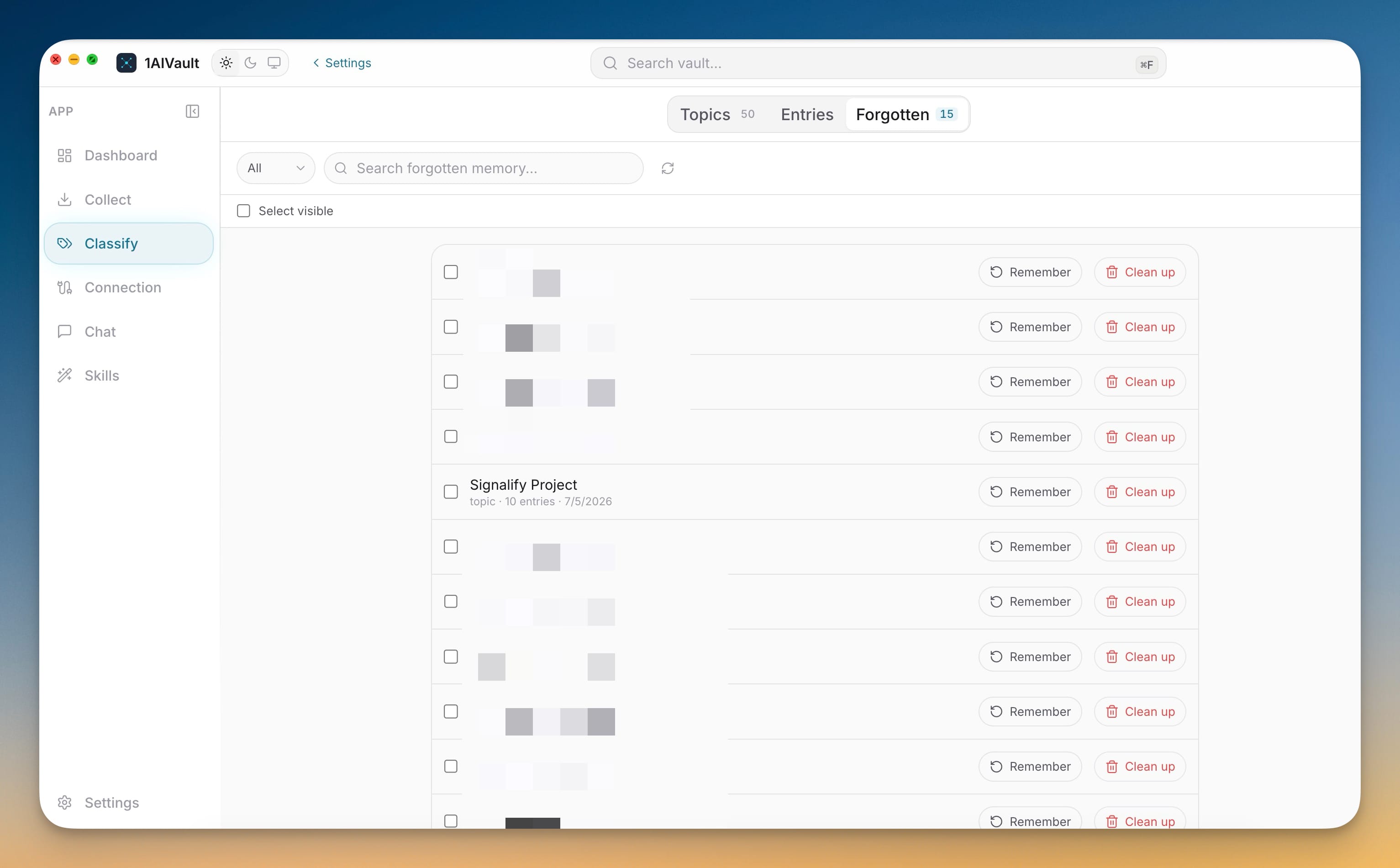
Task: Remember the Signalify Project topic
Action: click(1030, 492)
